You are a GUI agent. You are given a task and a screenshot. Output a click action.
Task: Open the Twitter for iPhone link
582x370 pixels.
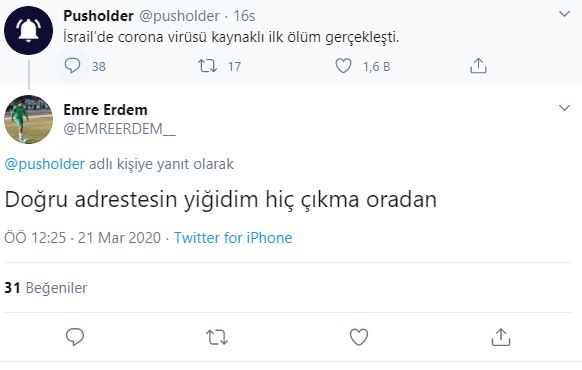[x=233, y=238]
